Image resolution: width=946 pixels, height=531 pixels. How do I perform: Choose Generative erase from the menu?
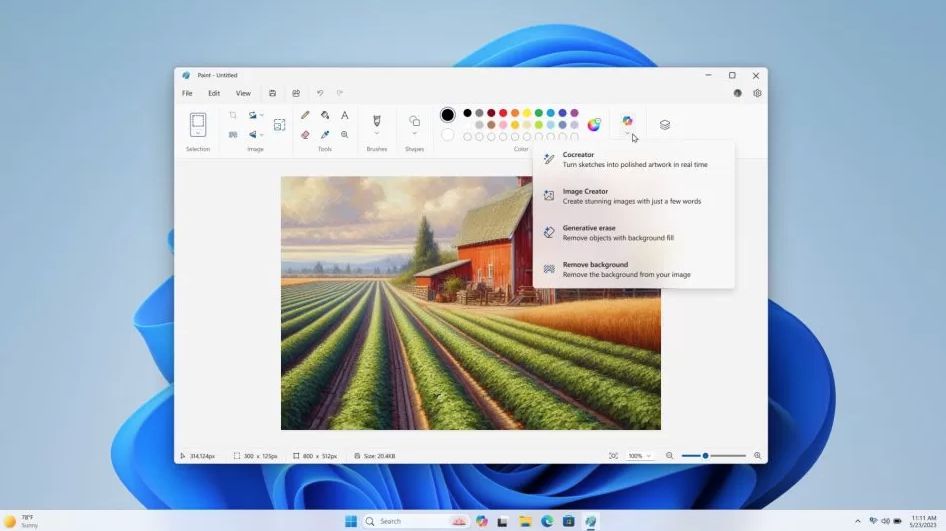click(x=633, y=232)
